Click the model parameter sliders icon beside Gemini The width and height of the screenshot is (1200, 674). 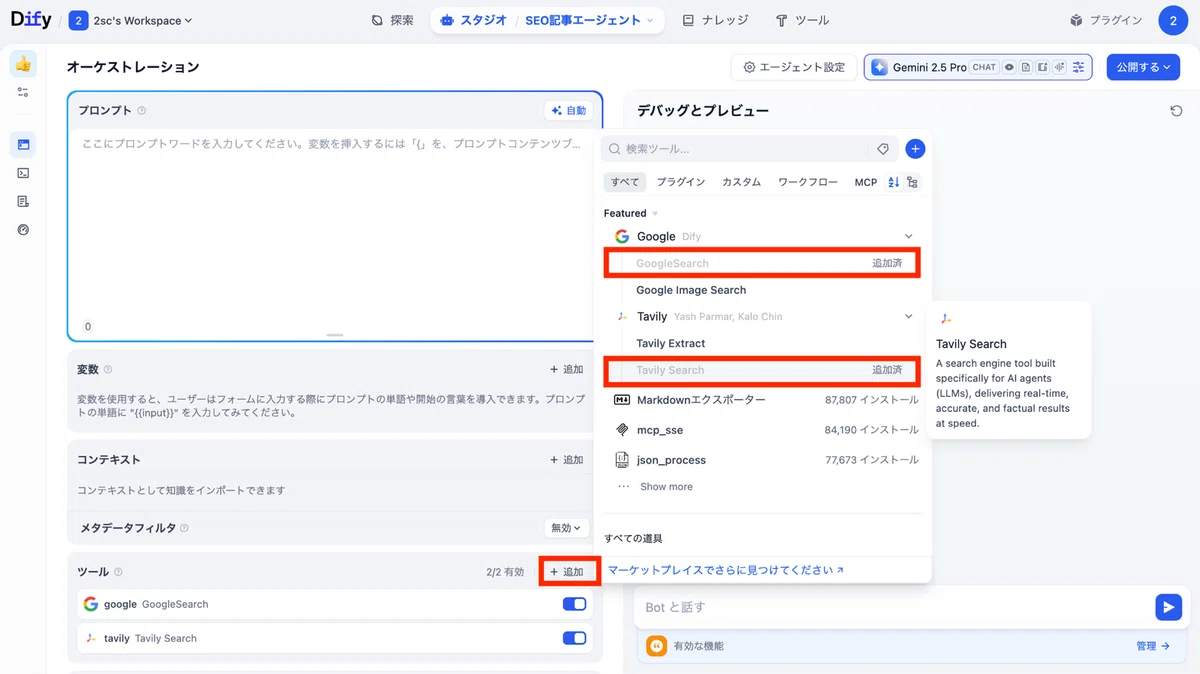click(1078, 67)
